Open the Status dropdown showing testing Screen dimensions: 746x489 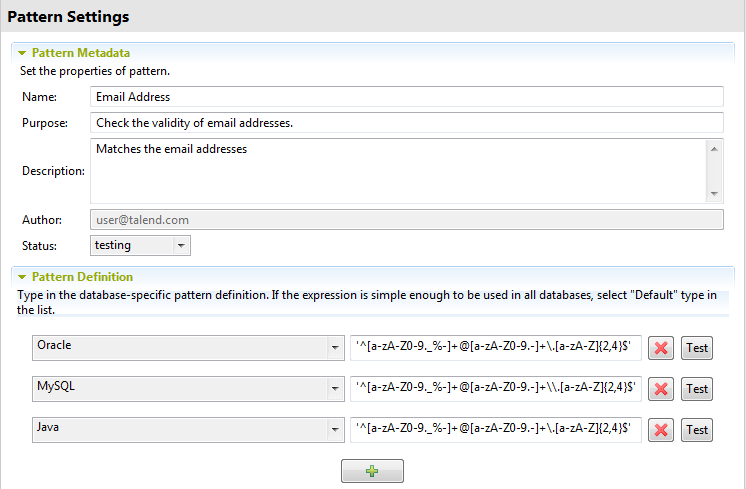[140, 245]
